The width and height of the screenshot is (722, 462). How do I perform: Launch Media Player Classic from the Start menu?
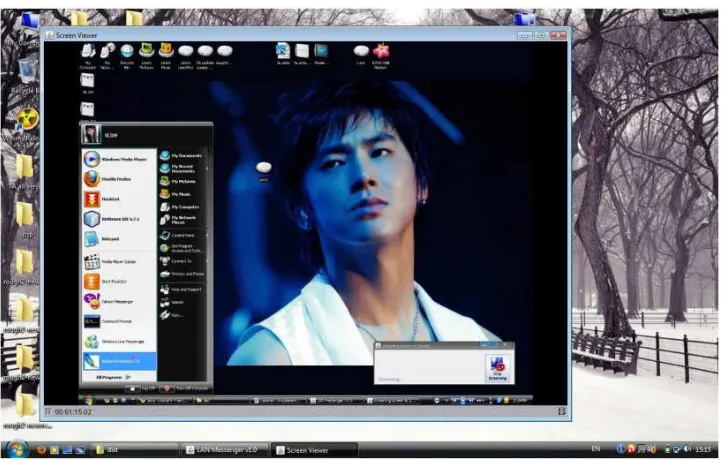119,262
